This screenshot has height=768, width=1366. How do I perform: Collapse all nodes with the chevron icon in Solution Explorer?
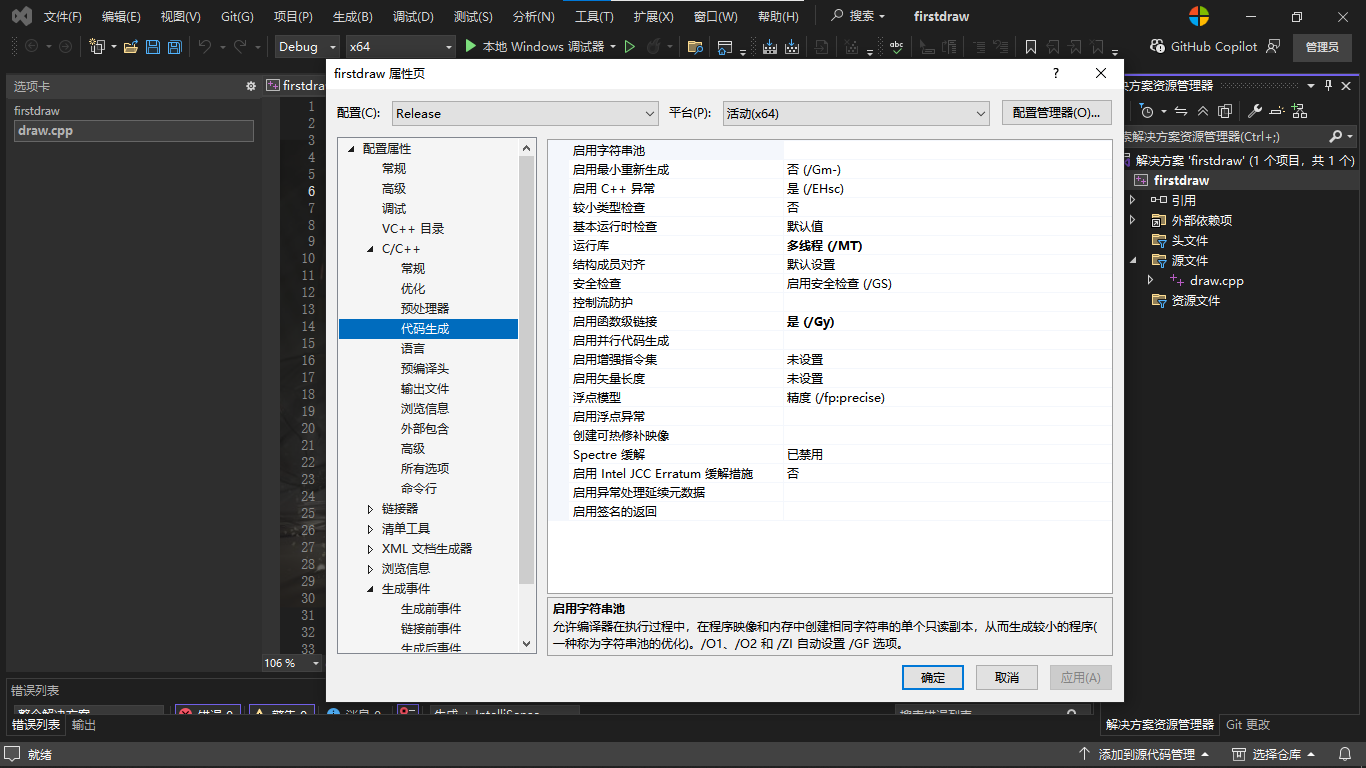(1203, 110)
